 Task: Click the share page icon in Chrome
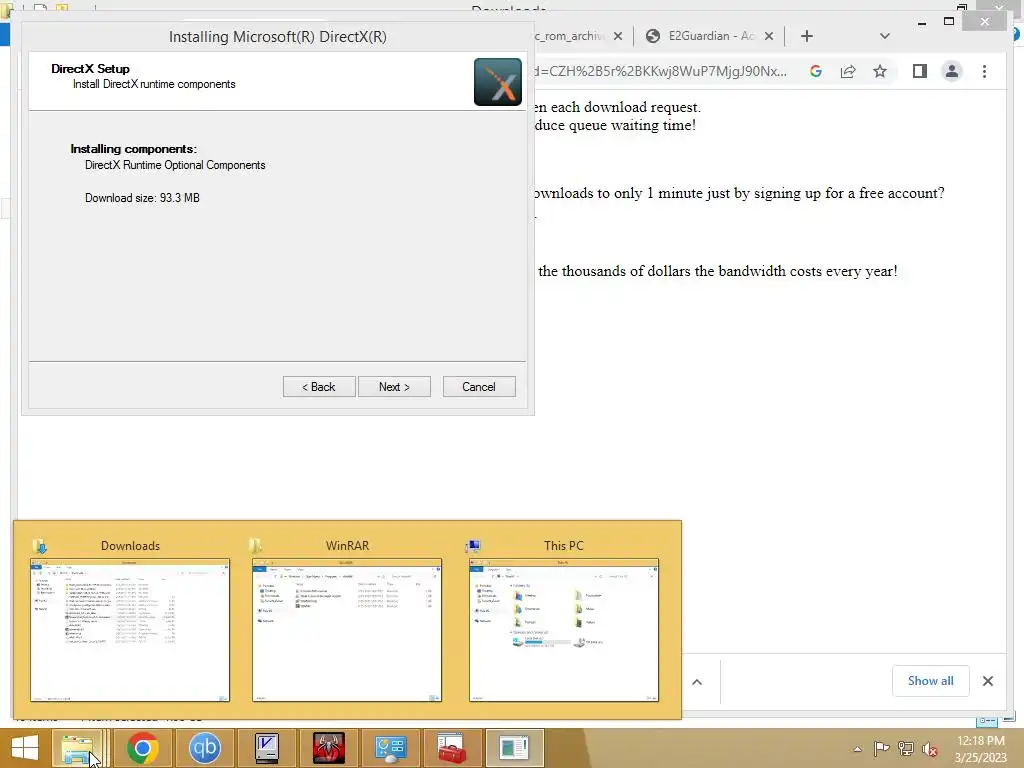coord(848,71)
